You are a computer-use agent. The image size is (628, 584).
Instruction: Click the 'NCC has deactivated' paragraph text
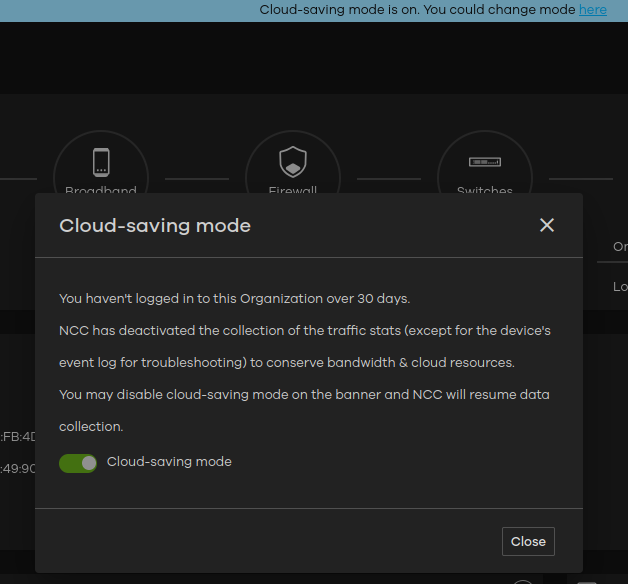point(305,346)
